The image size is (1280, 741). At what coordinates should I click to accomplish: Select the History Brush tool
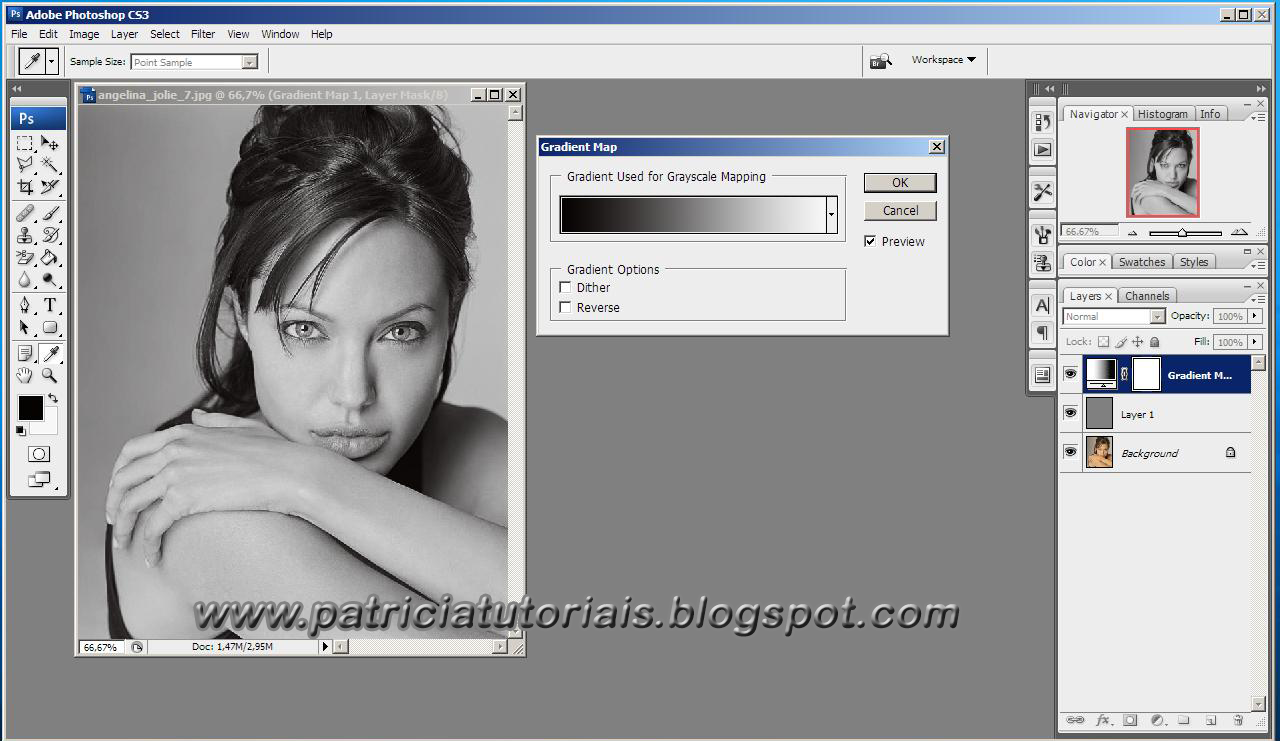49,235
